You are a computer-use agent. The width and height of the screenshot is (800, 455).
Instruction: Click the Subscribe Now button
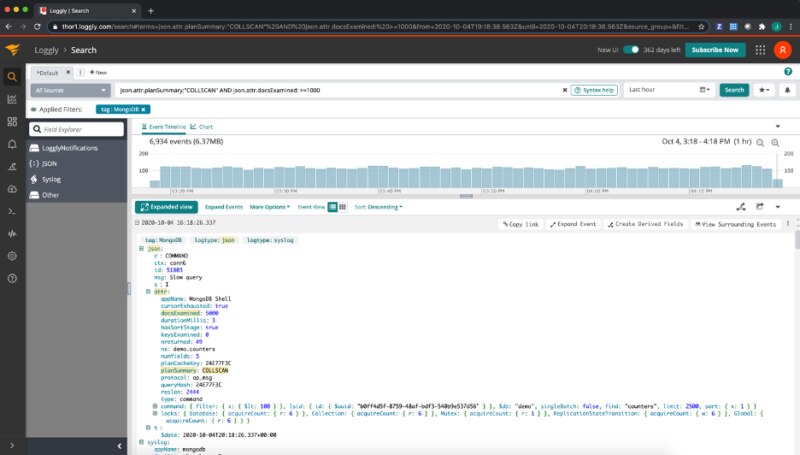(715, 49)
